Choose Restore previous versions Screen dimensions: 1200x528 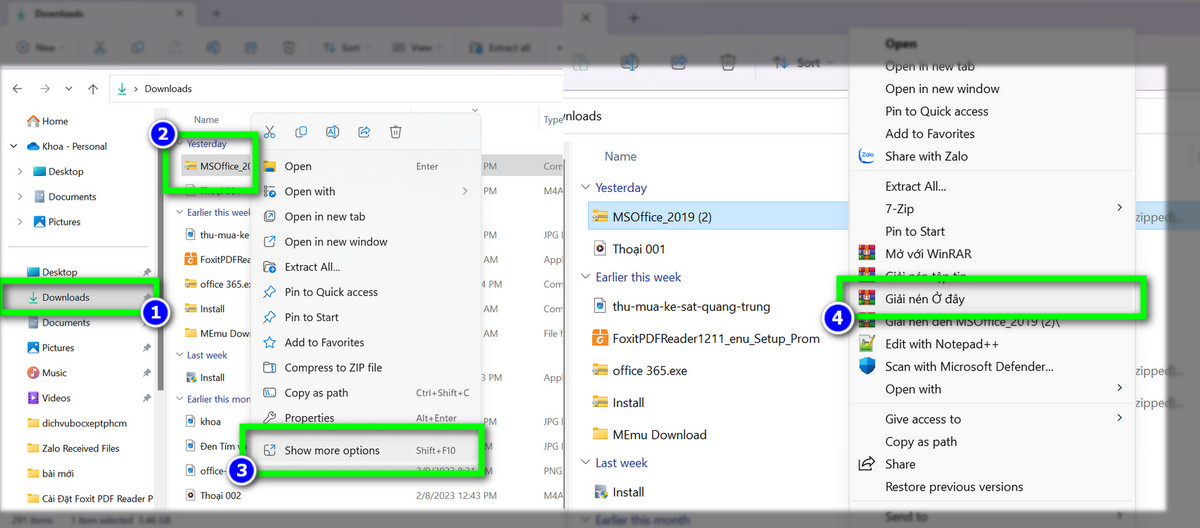954,487
